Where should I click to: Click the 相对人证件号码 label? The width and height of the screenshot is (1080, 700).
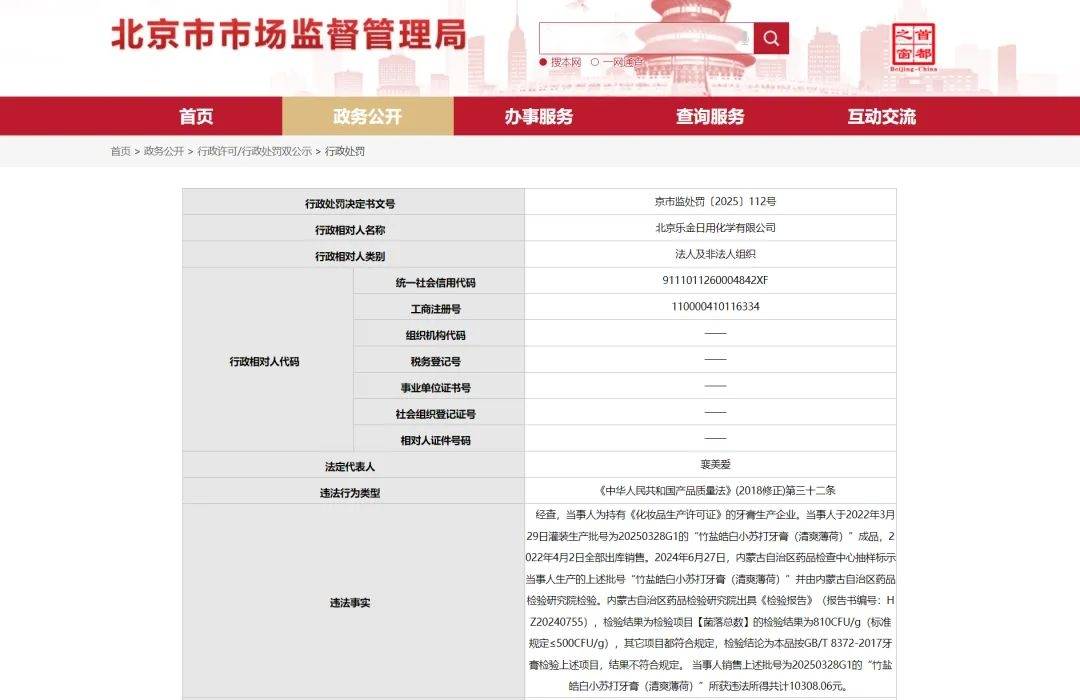pyautogui.click(x=435, y=440)
